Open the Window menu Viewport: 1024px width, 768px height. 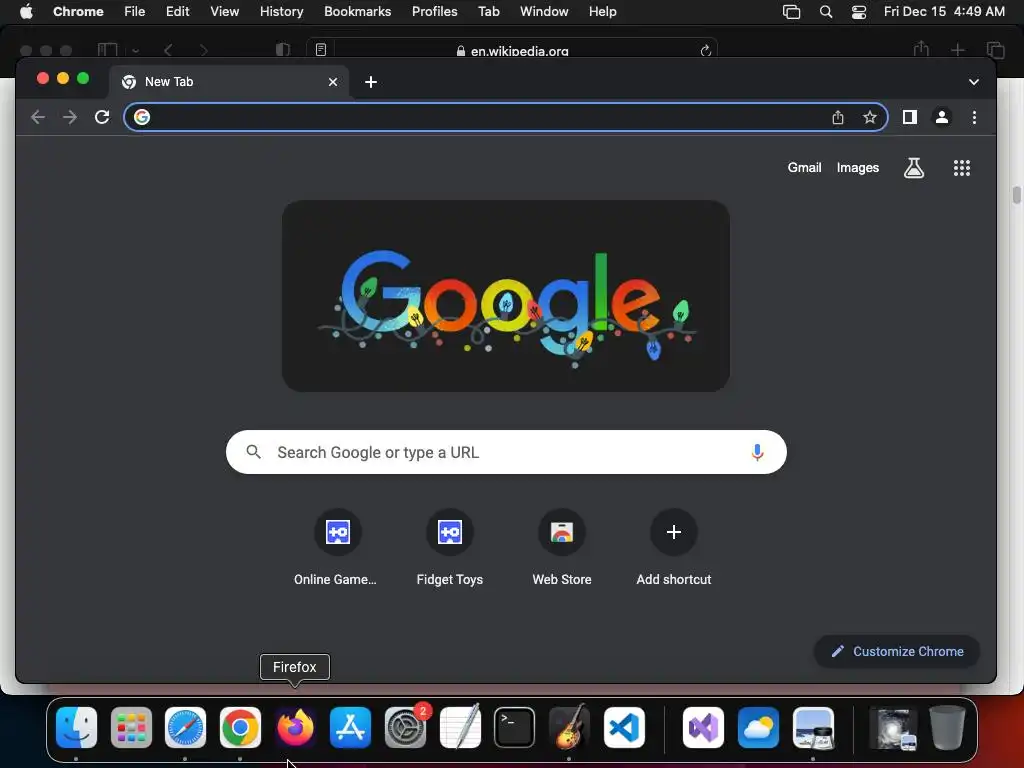[x=544, y=11]
